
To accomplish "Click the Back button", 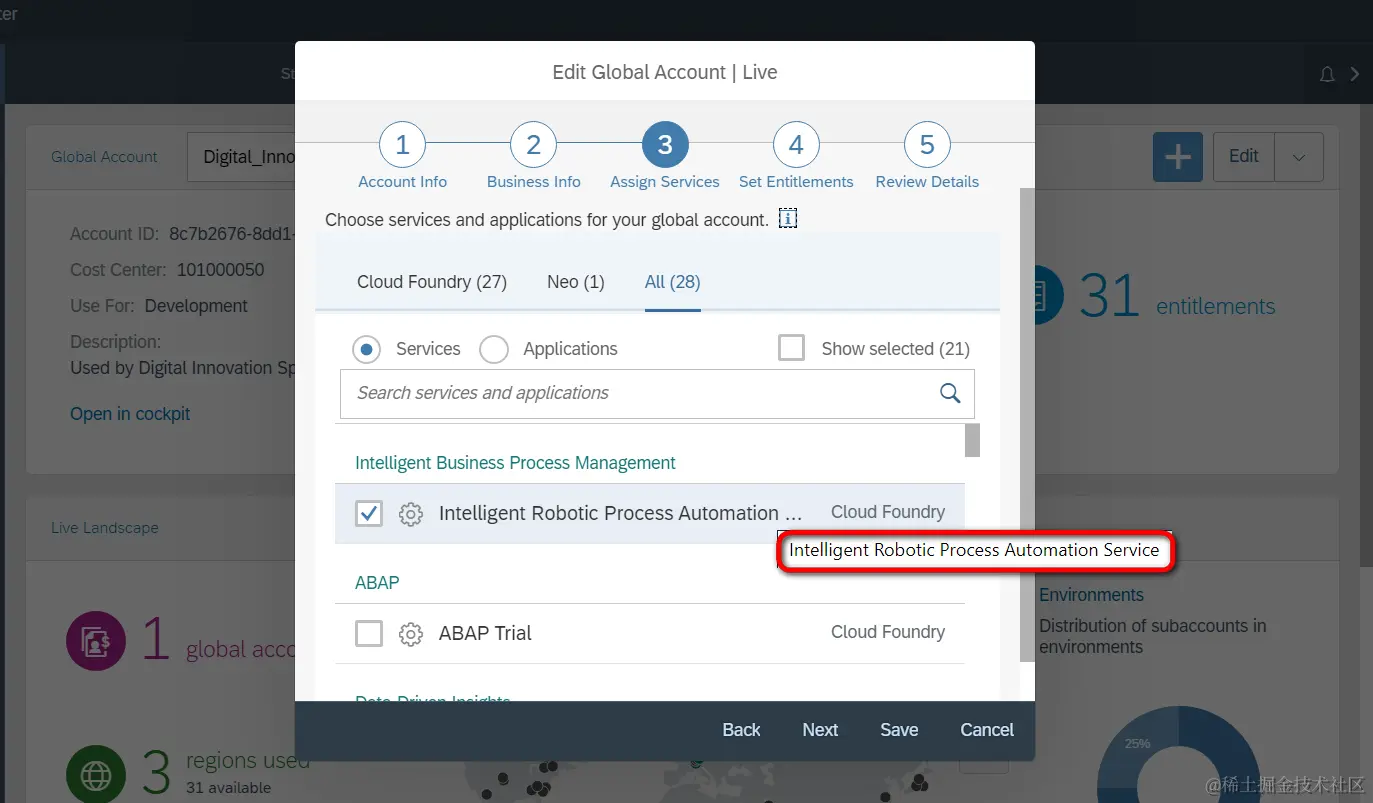I will (741, 730).
